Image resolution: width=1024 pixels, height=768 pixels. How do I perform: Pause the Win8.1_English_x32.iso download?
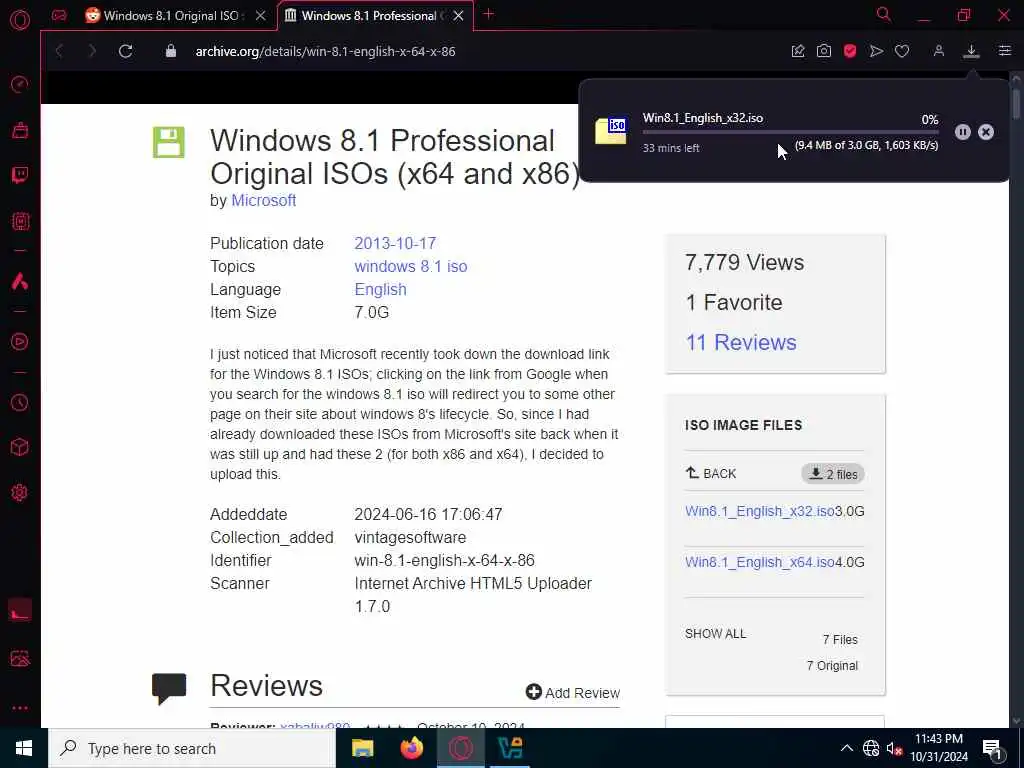coord(963,132)
